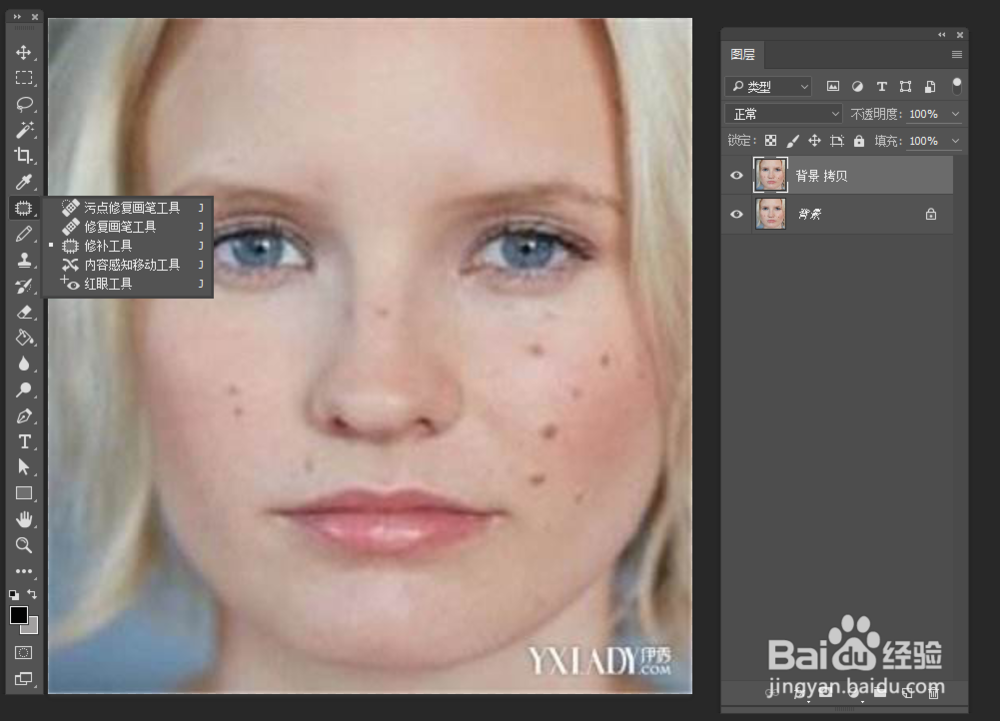The image size is (1000, 721).
Task: Select the Clone Stamp tool
Action: click(x=24, y=260)
